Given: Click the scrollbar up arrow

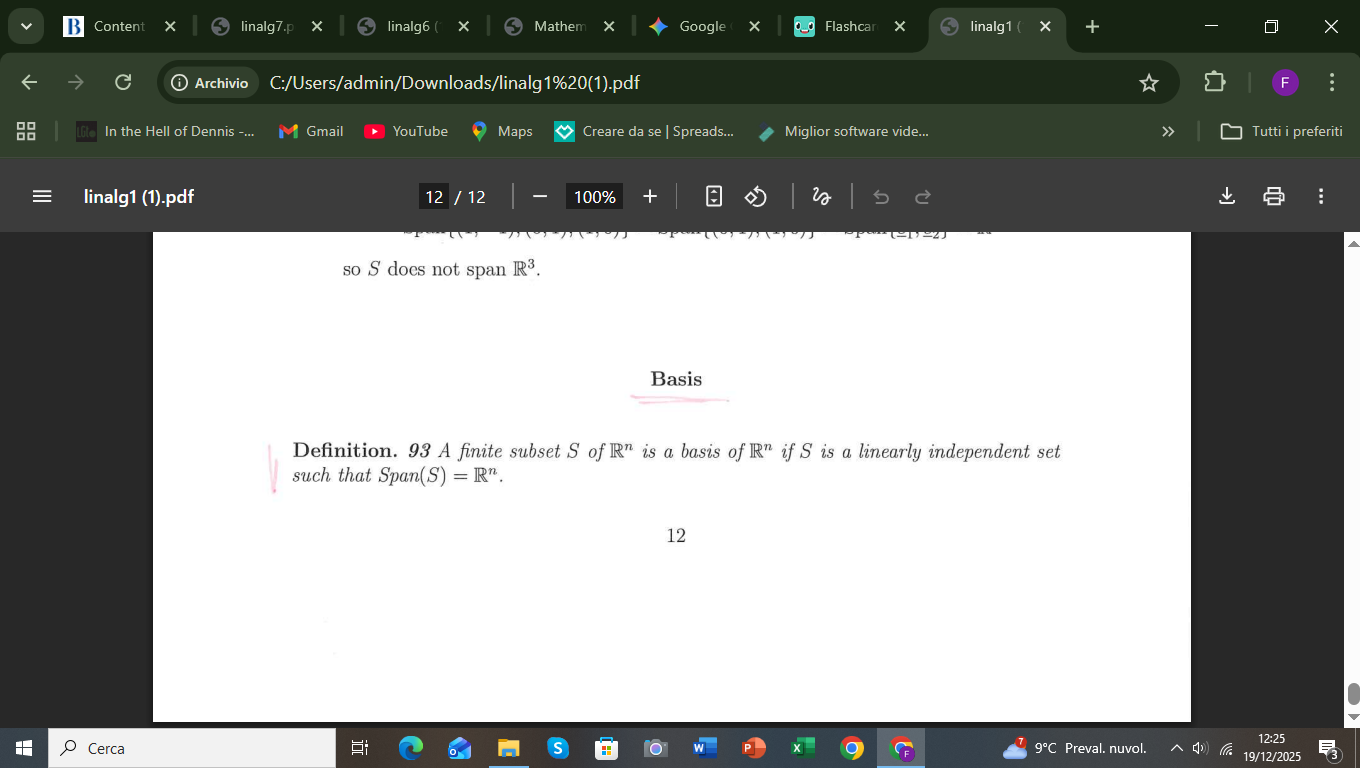Looking at the screenshot, I should click(1354, 243).
